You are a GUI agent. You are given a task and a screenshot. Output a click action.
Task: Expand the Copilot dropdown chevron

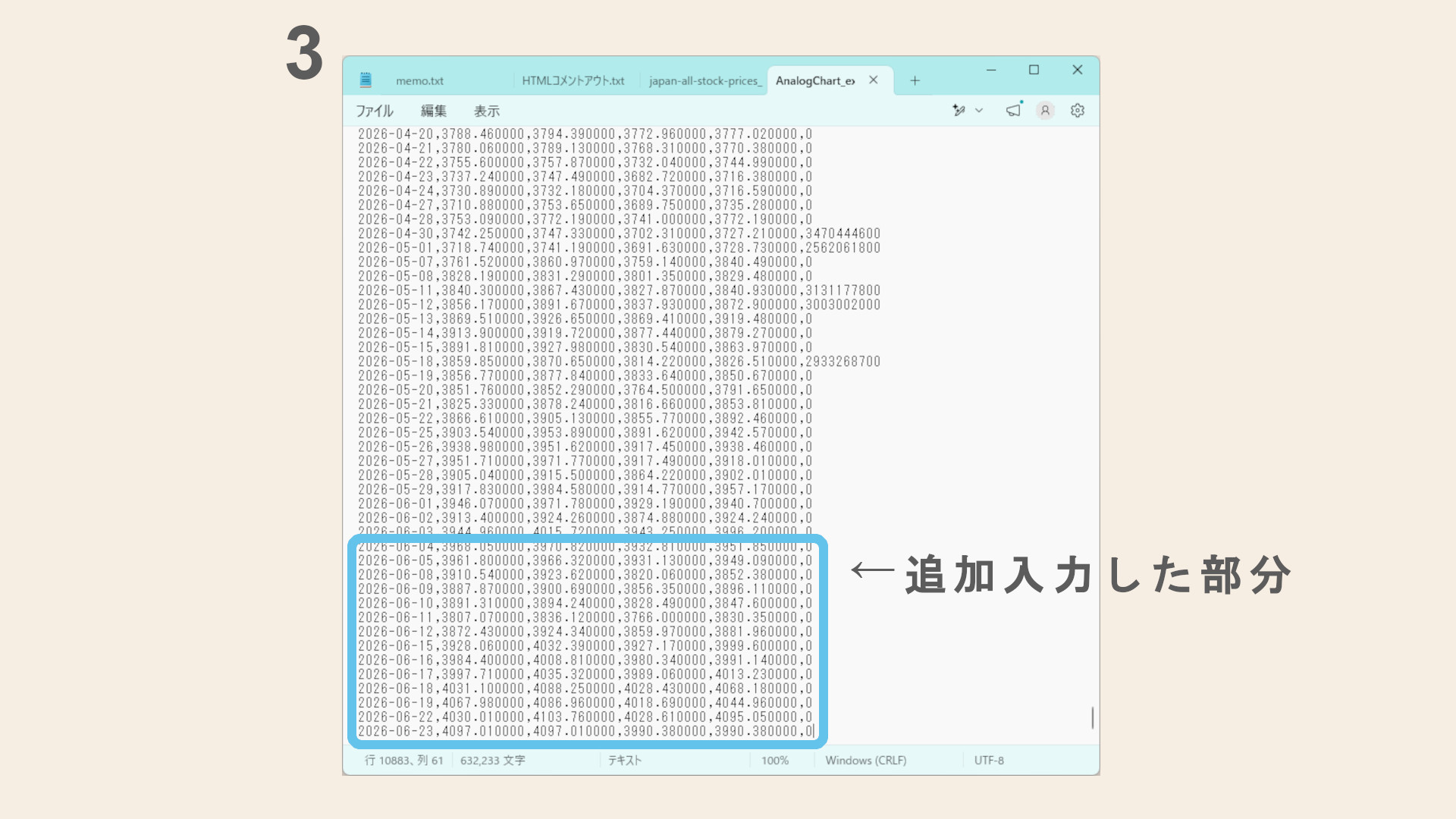[x=979, y=111]
